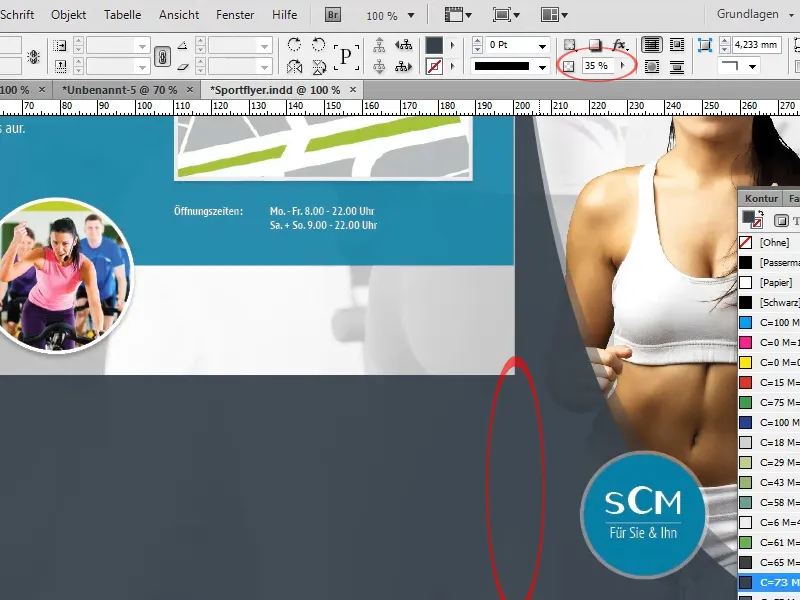Click the scale X percentage icon

(x=60, y=46)
